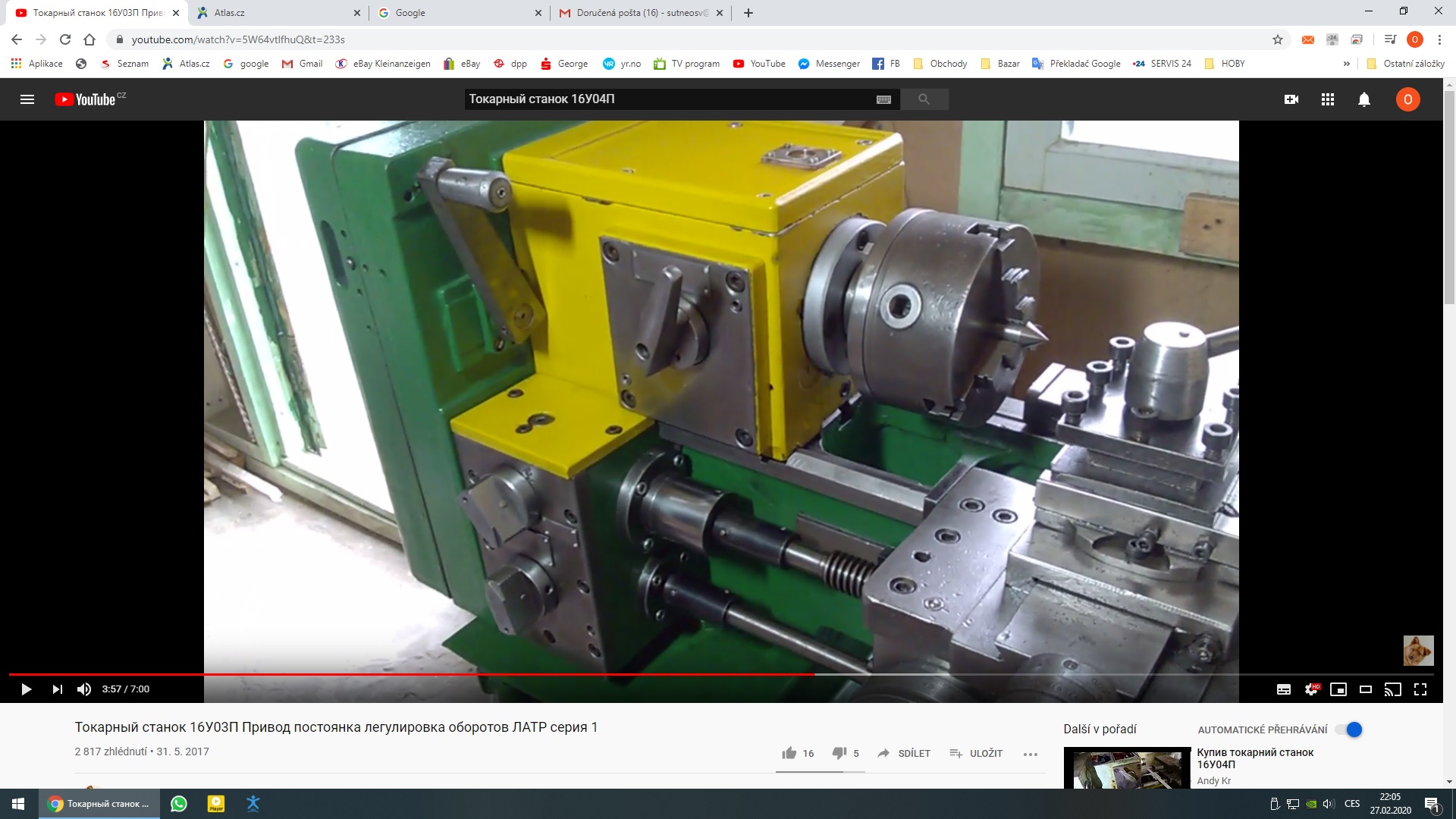1456x819 pixels.
Task: Turn off autoplay switch
Action: point(1349,730)
